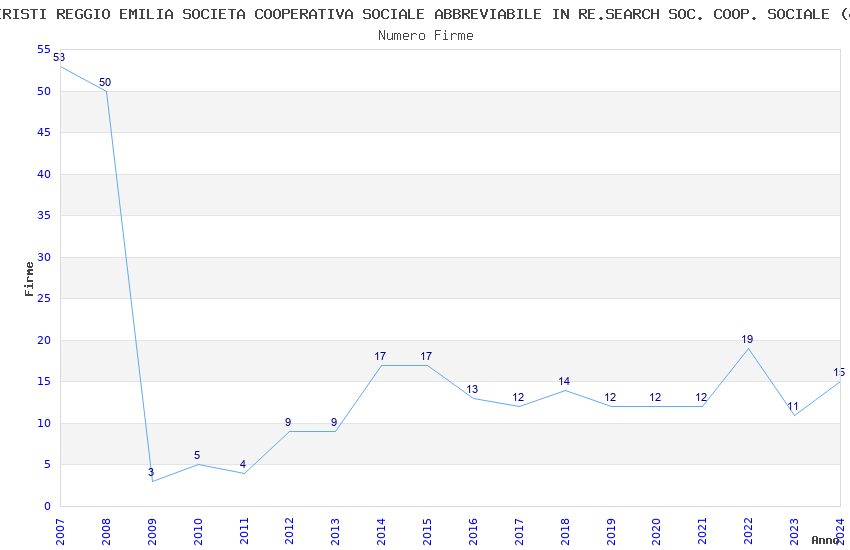Screen dimensions: 850x550
Task: Click the 2012 year label on the x-axis
Action: click(x=289, y=532)
